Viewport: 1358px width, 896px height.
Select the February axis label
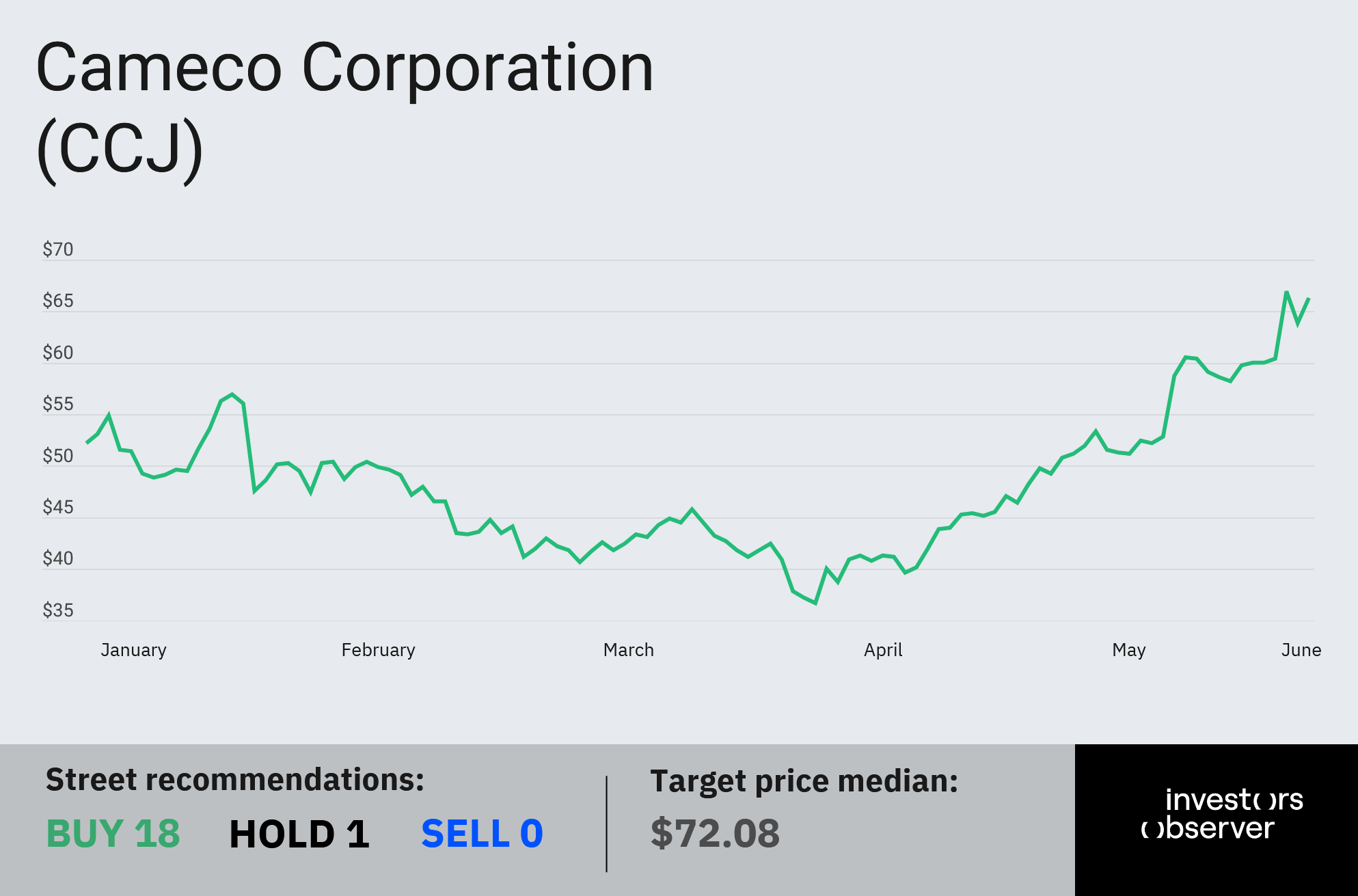click(x=379, y=650)
